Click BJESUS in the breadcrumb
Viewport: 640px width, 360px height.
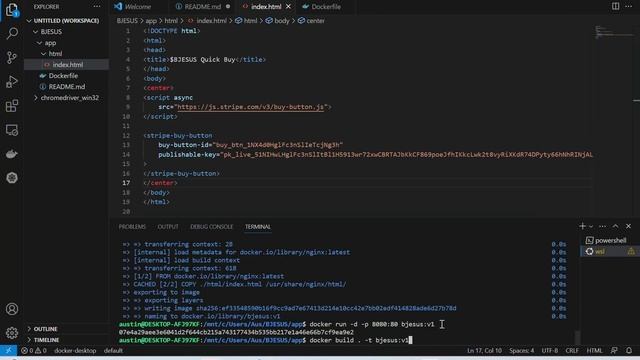coord(127,20)
